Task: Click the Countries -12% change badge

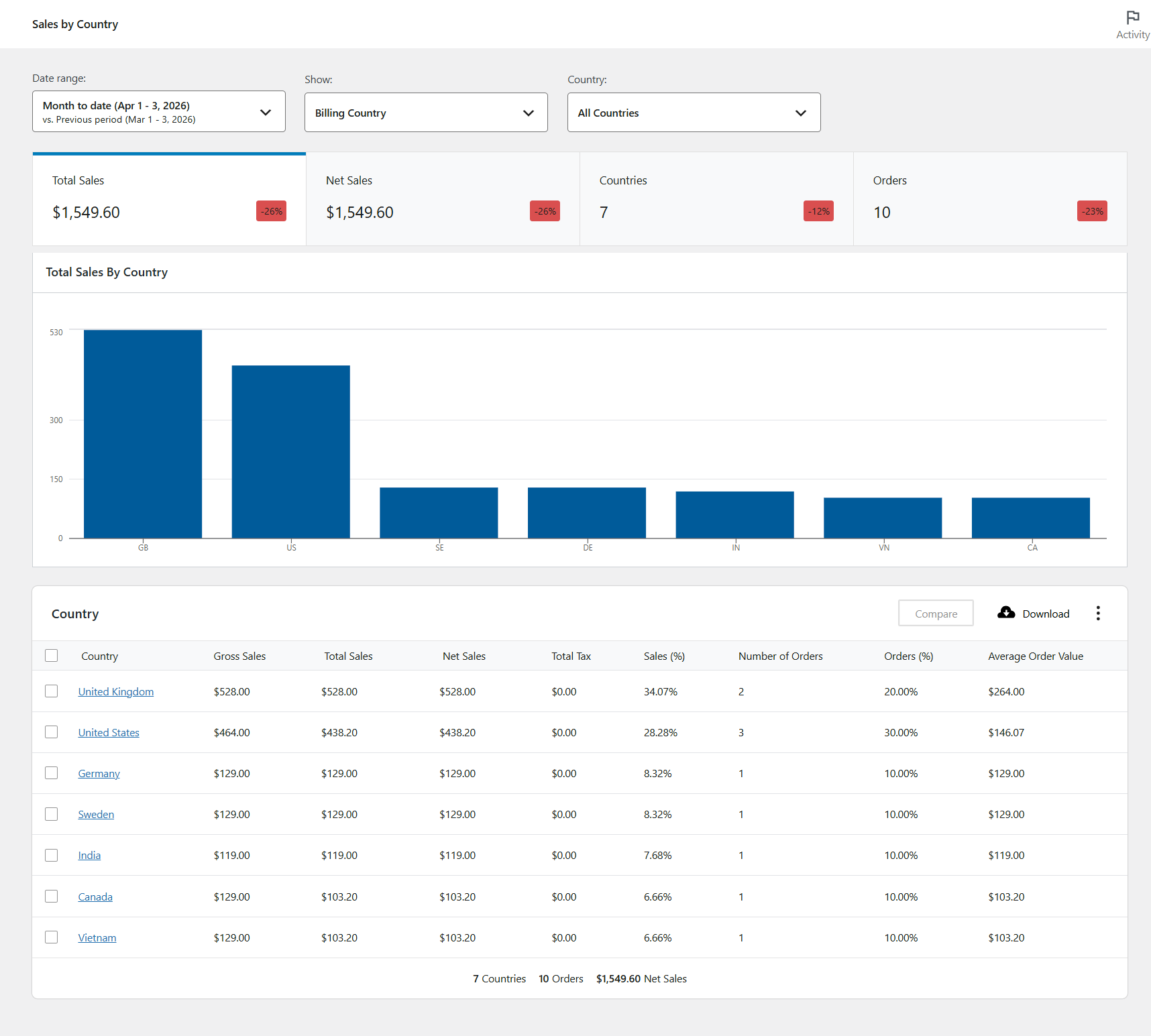Action: click(x=818, y=211)
